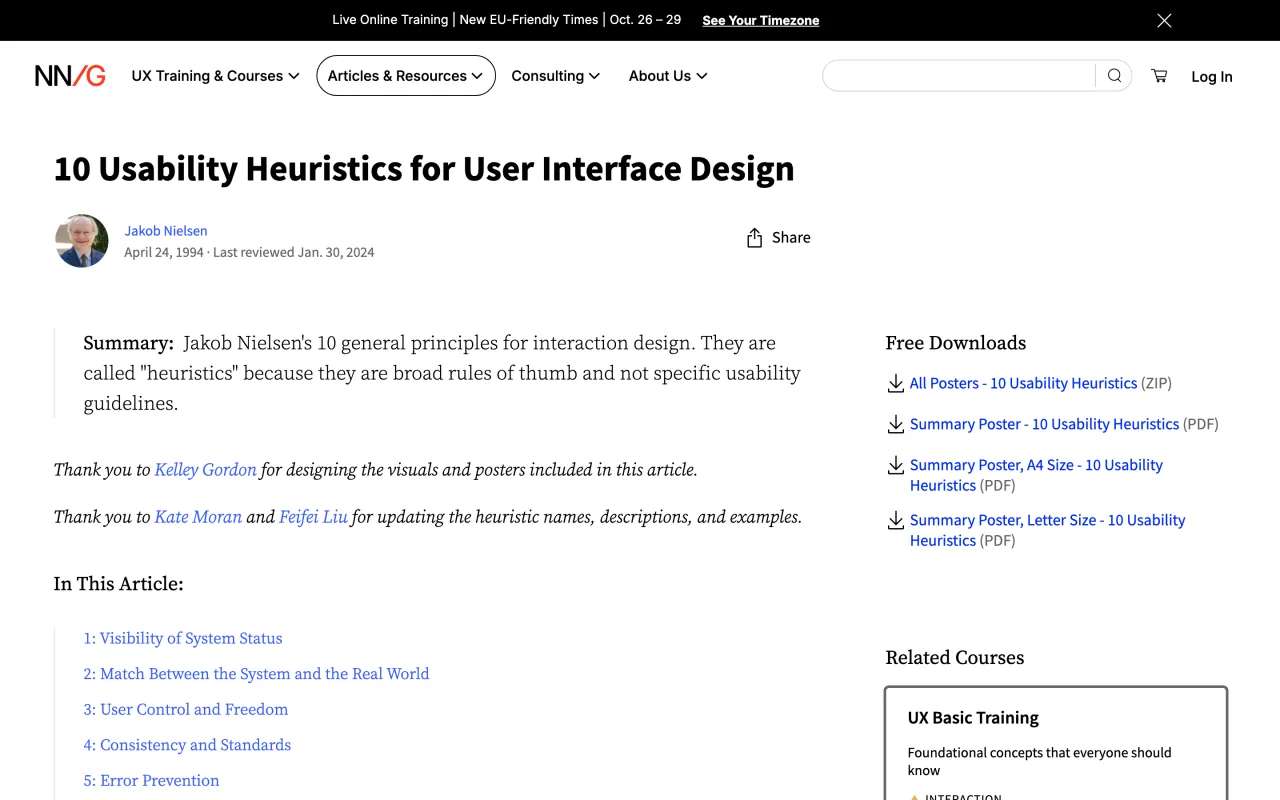Click the 'In This Article:' heading
Image resolution: width=1280 pixels, height=800 pixels.
(119, 584)
